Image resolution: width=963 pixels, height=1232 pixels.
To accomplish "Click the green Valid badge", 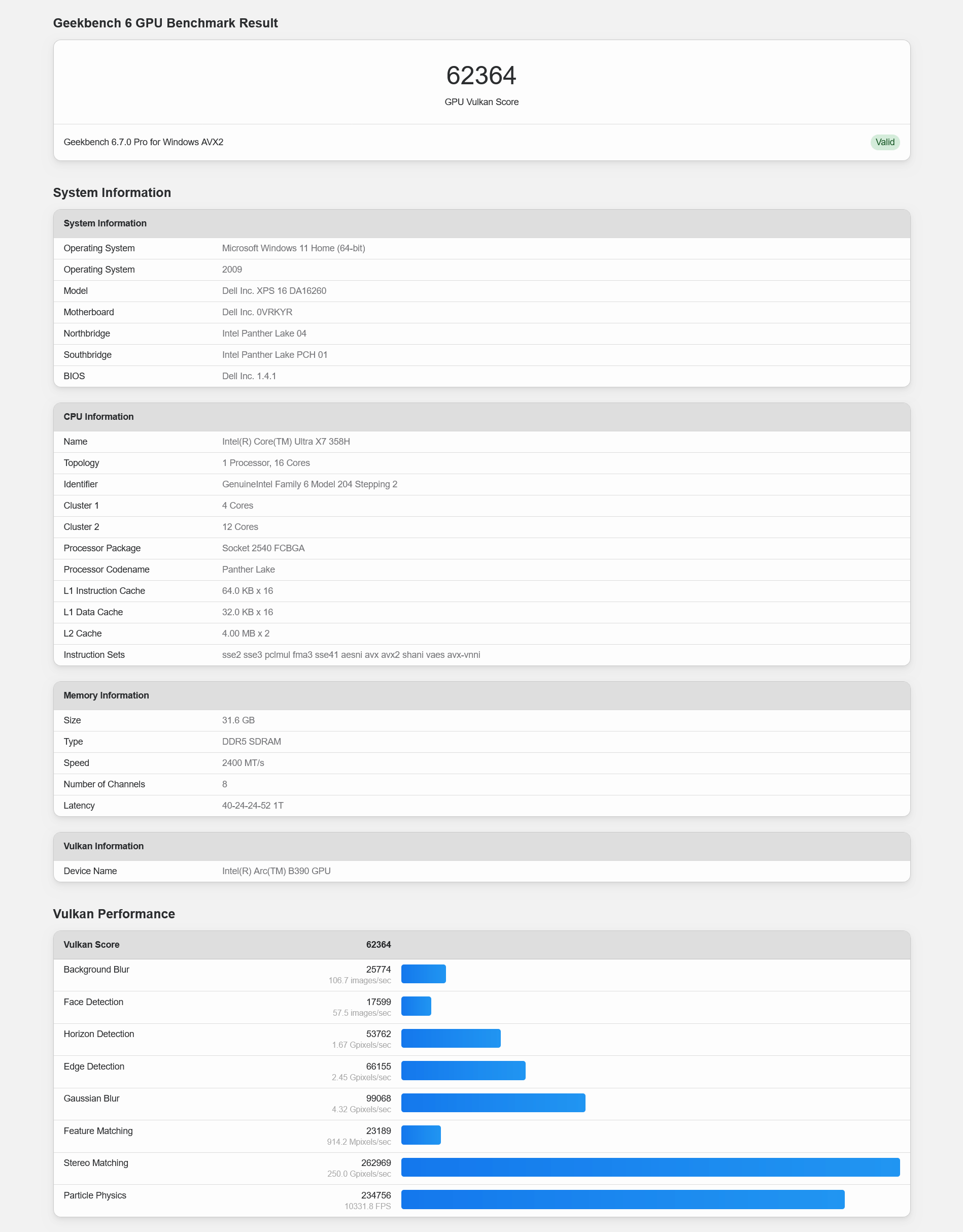I will tap(884, 142).
